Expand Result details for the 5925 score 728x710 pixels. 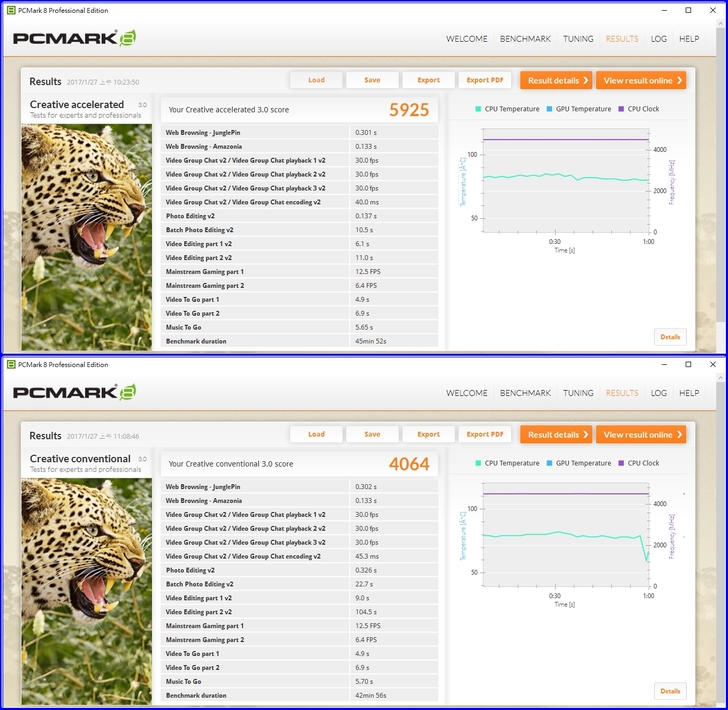(x=555, y=80)
